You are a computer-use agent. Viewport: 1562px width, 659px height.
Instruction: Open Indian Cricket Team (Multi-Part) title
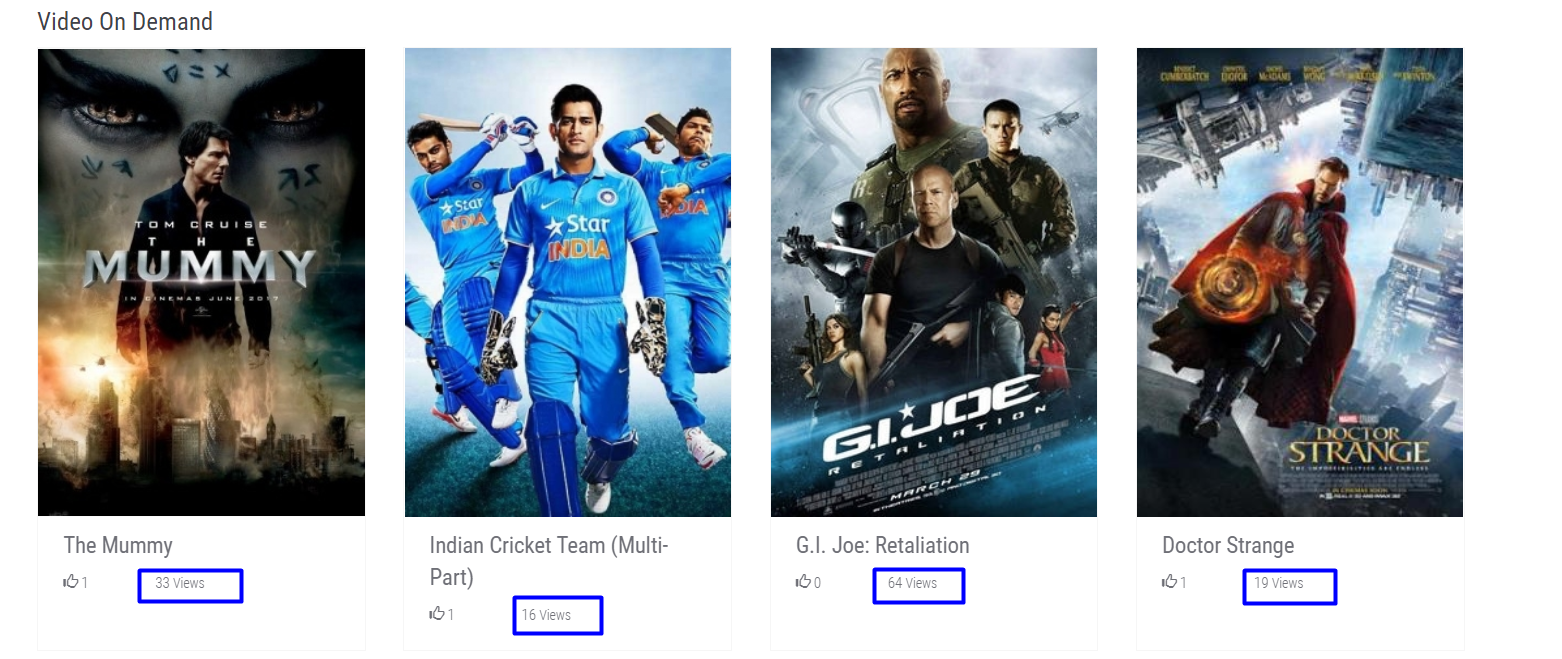(549, 561)
